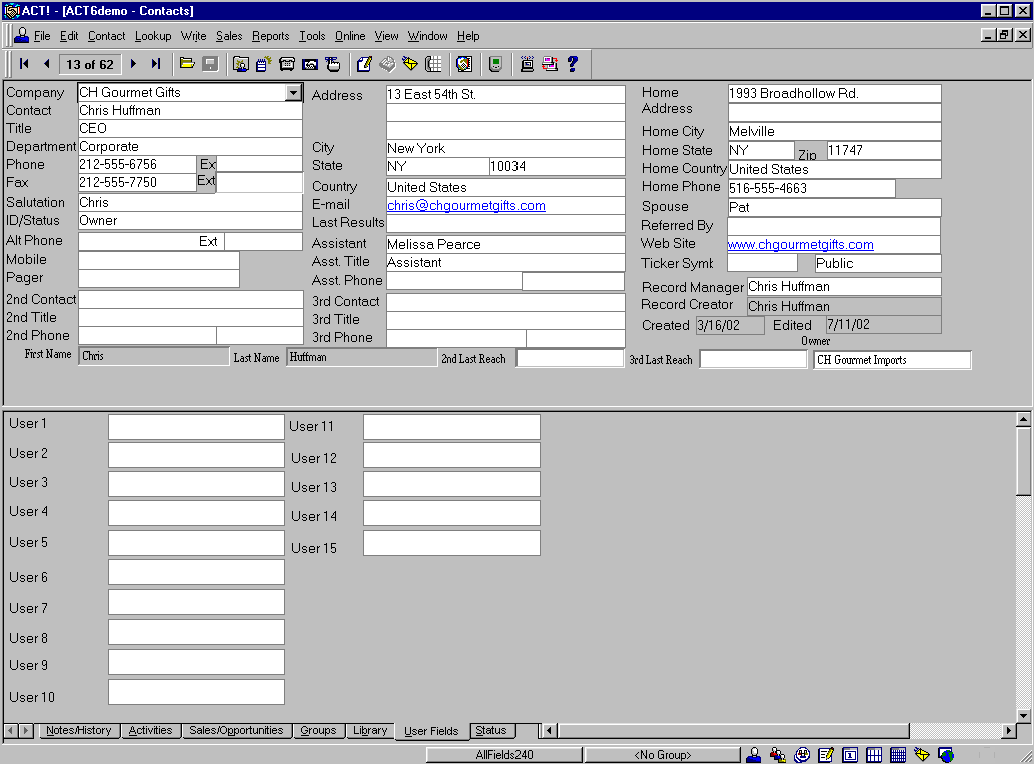Click the chris@chgourmetgifts.com e-mail link
Viewport: 1034px width, 764px height.
pos(466,206)
